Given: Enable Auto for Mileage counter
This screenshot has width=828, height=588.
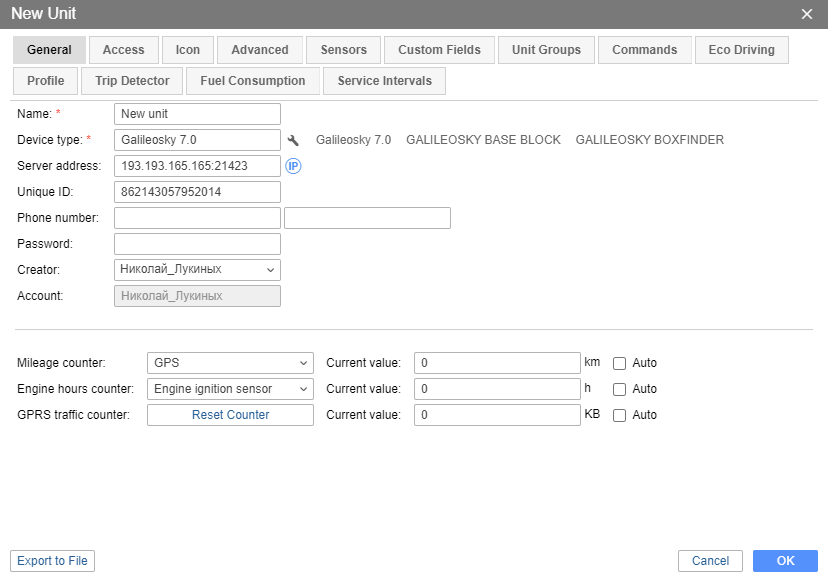Looking at the screenshot, I should (619, 363).
